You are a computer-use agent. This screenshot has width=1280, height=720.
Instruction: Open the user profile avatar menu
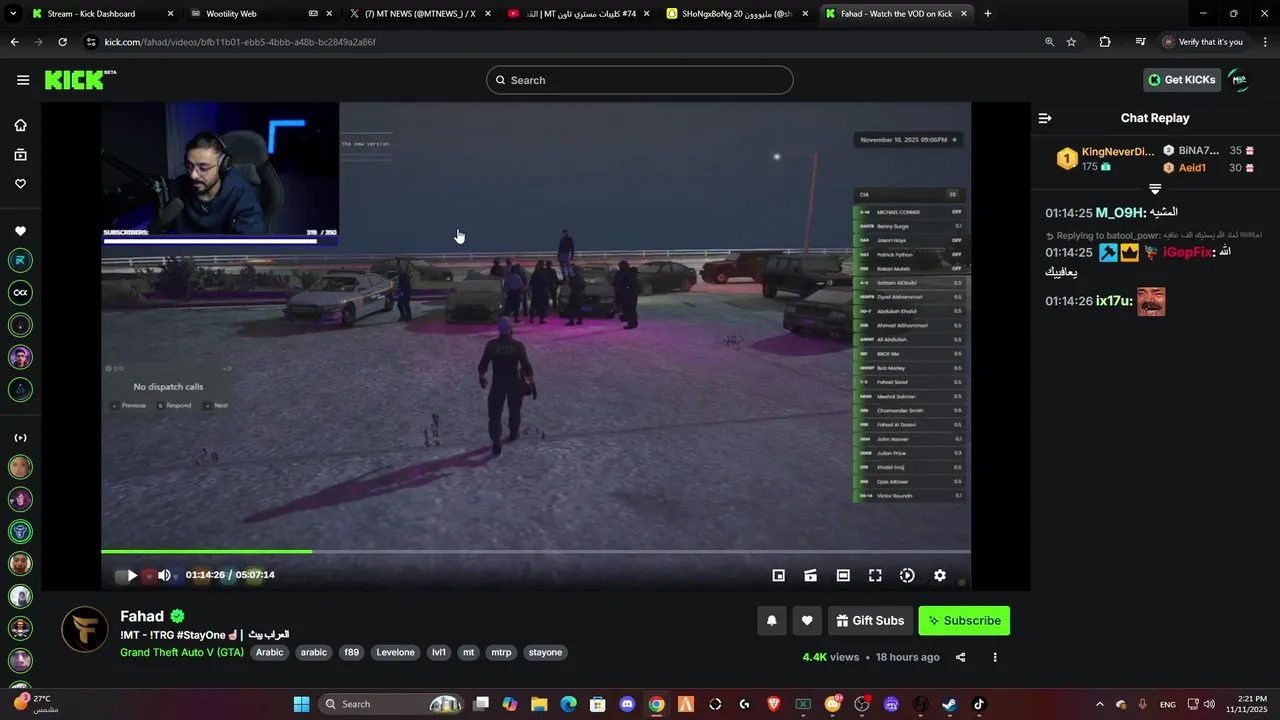pos(1239,80)
